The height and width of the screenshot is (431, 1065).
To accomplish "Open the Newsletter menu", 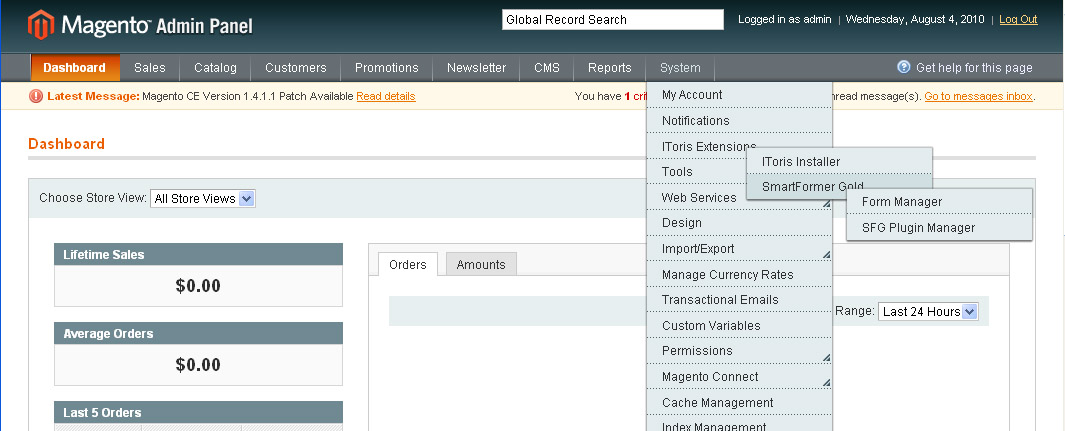I will pyautogui.click(x=476, y=68).
